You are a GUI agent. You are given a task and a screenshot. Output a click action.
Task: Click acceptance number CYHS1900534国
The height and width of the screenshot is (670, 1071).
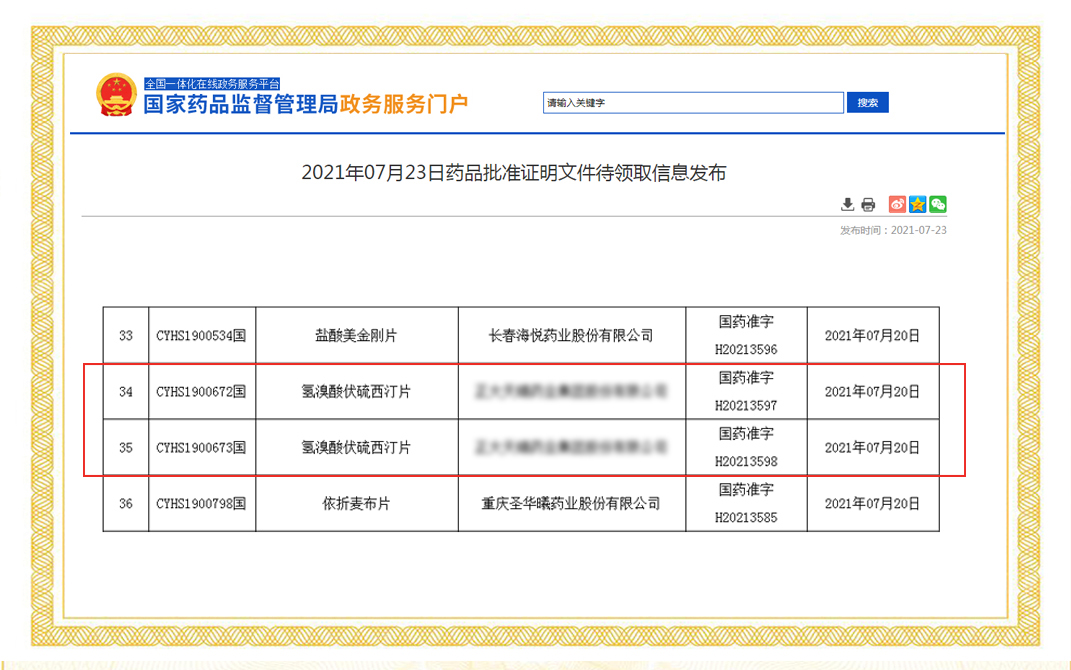[201, 336]
